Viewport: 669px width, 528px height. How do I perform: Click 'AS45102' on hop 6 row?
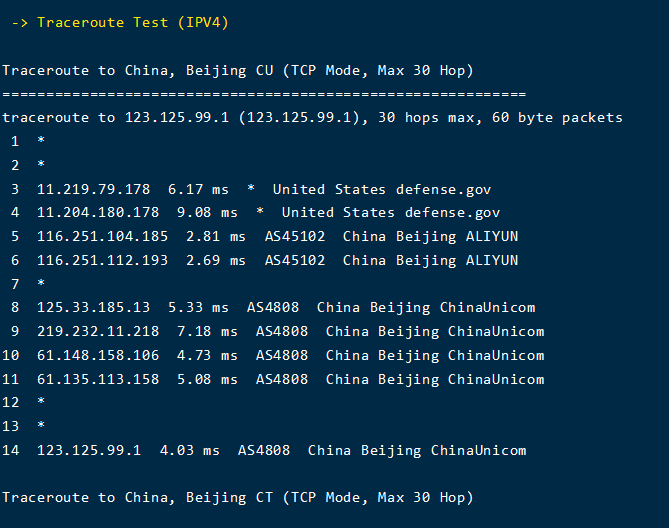tap(295, 260)
